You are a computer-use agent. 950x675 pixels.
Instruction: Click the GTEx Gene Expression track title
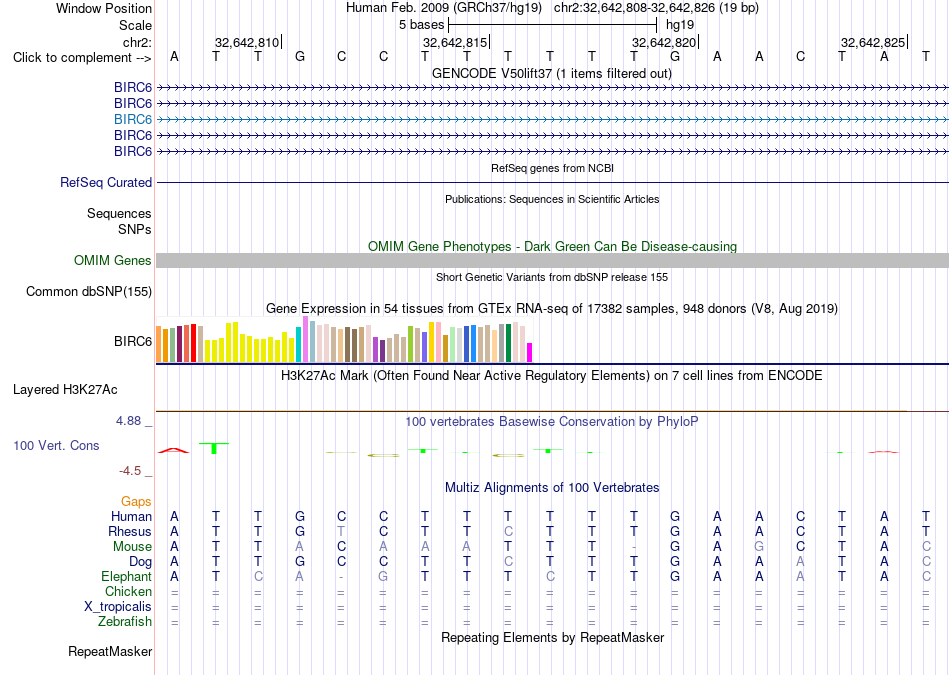coord(552,308)
